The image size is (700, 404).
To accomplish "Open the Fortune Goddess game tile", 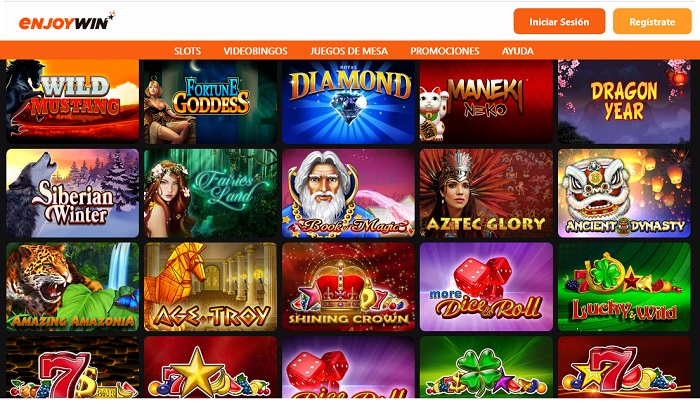I will point(210,101).
